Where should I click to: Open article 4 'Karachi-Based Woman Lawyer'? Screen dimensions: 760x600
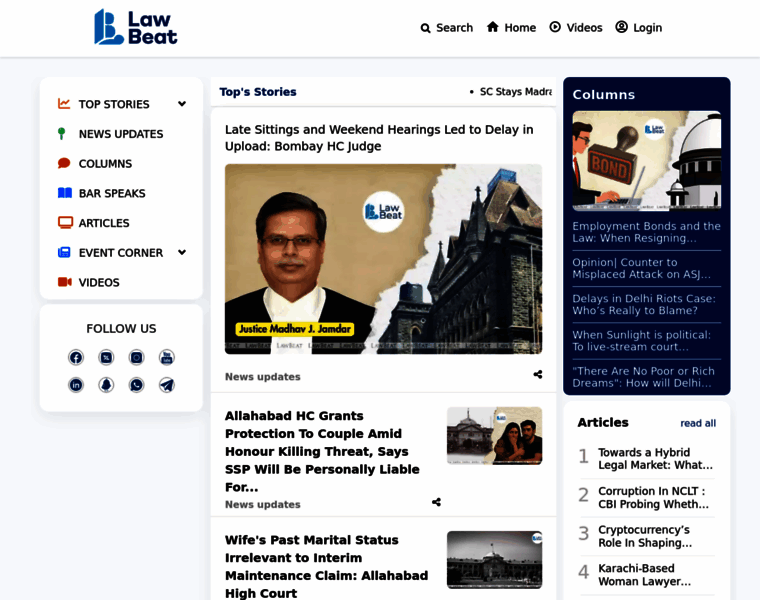(x=645, y=575)
